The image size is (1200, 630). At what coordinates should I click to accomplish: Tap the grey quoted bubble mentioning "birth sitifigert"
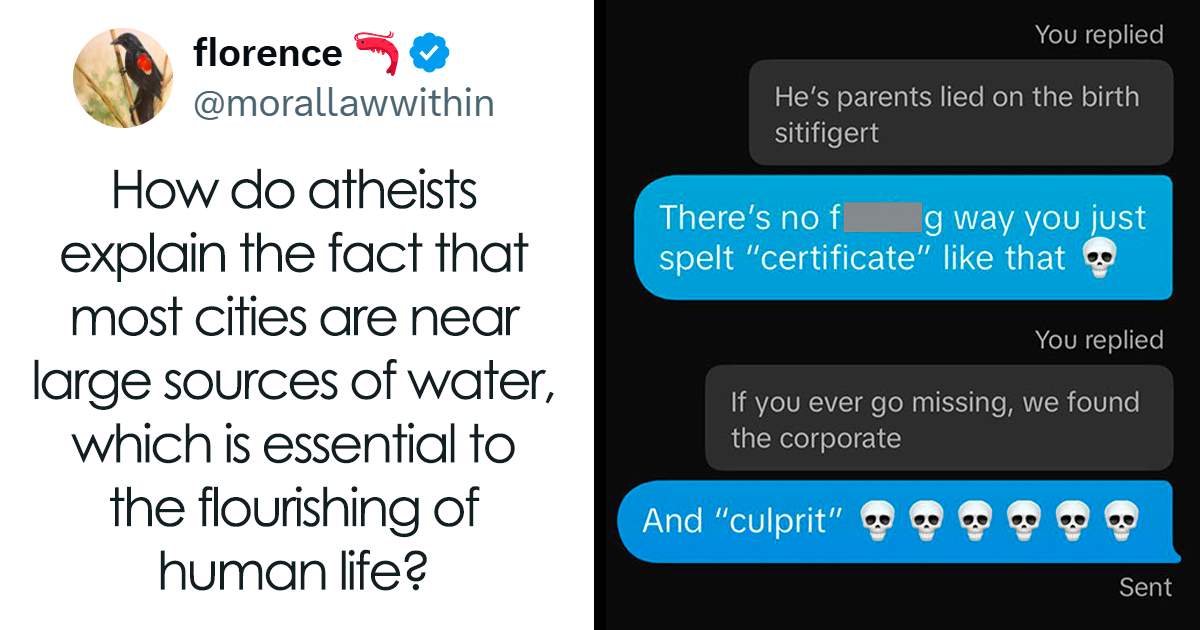pos(960,113)
